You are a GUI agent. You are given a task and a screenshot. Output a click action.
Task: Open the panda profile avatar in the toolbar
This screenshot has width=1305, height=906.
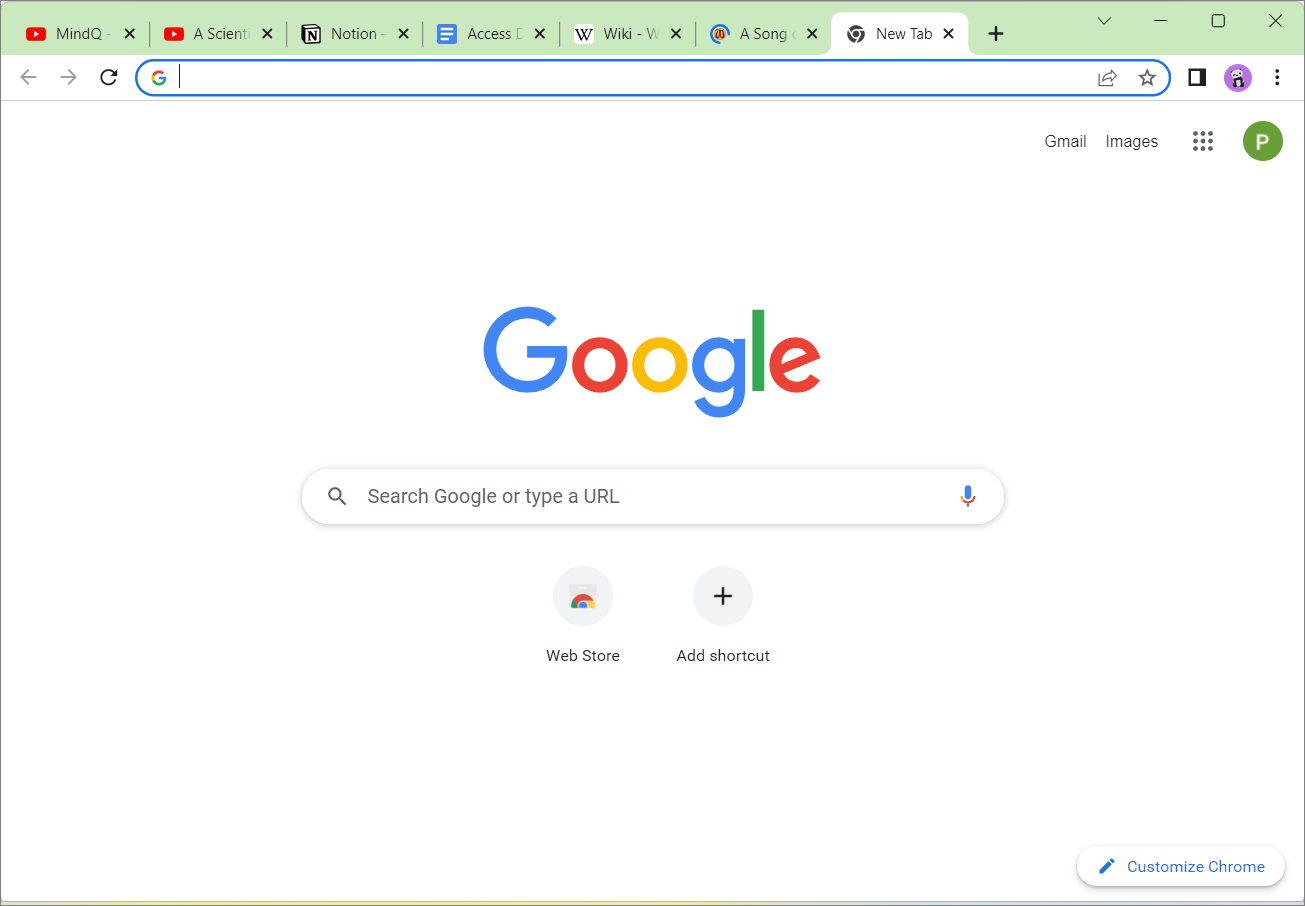pos(1238,78)
